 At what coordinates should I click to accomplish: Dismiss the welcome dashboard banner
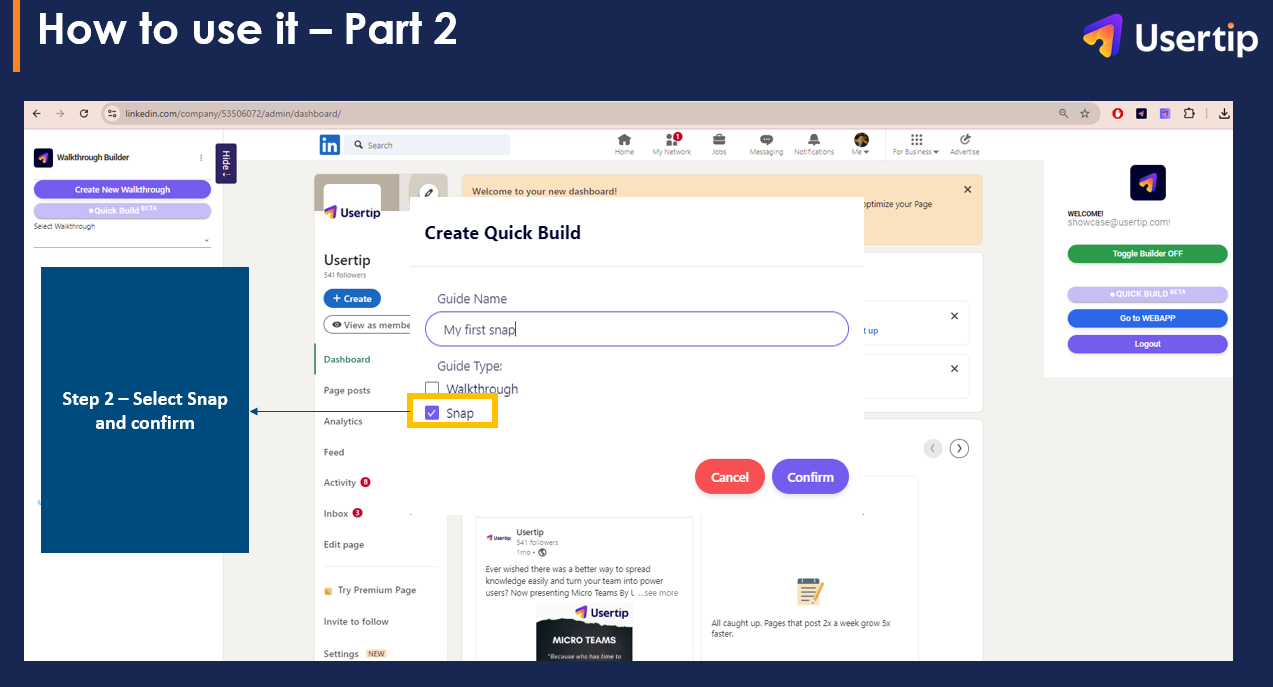(967, 189)
